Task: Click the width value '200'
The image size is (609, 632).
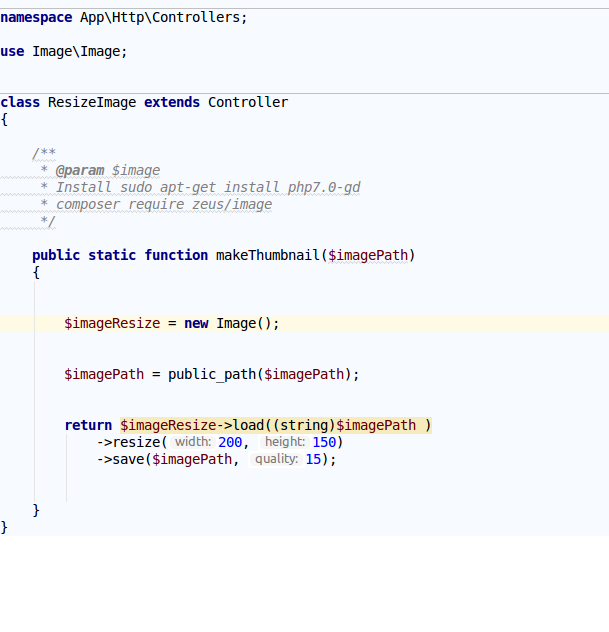Action: [230, 443]
